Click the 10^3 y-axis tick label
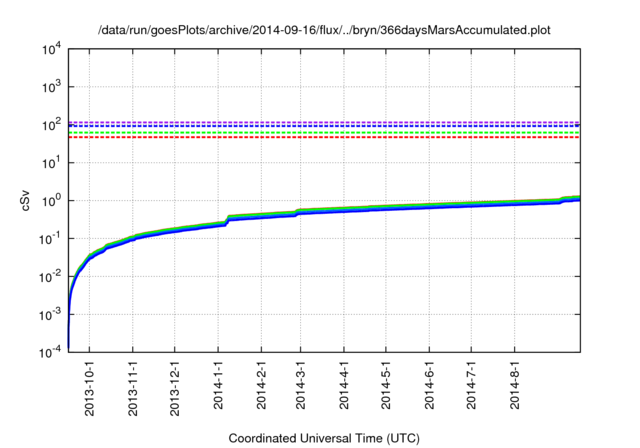This screenshot has height=448, width=640. [x=51, y=87]
